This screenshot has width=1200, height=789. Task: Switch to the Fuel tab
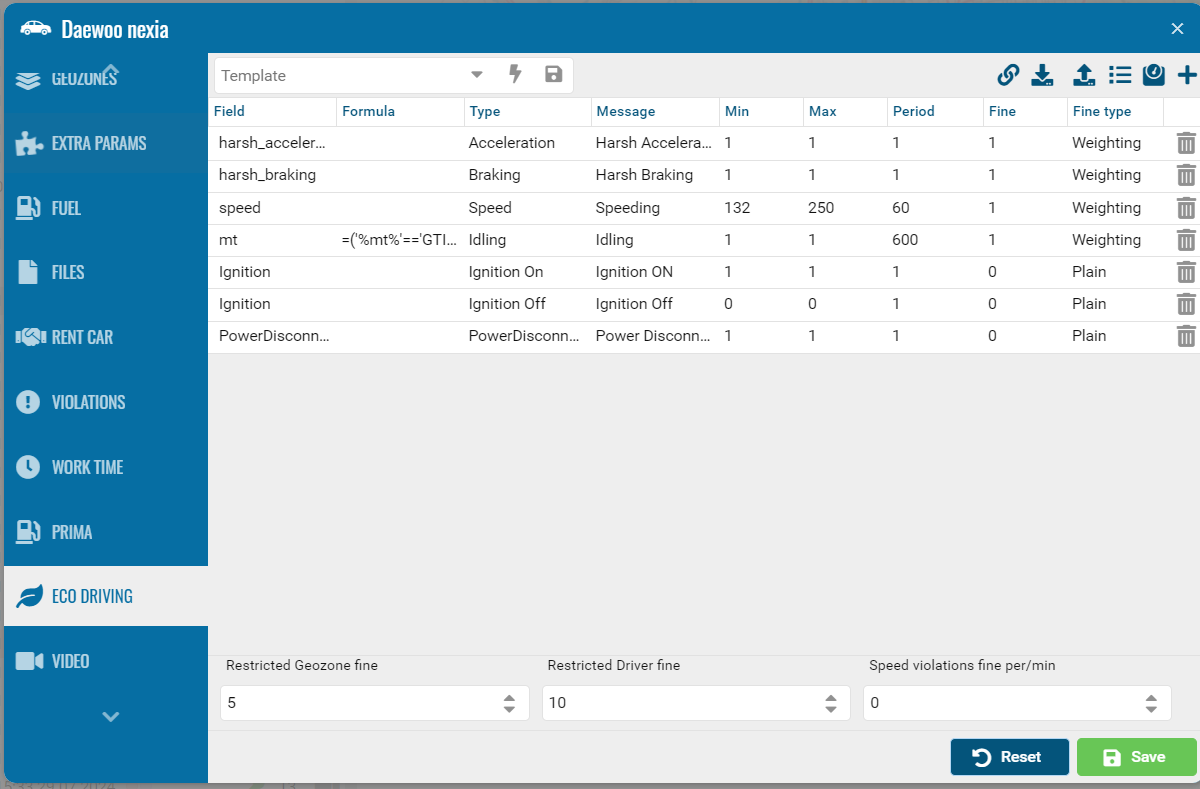coord(66,208)
